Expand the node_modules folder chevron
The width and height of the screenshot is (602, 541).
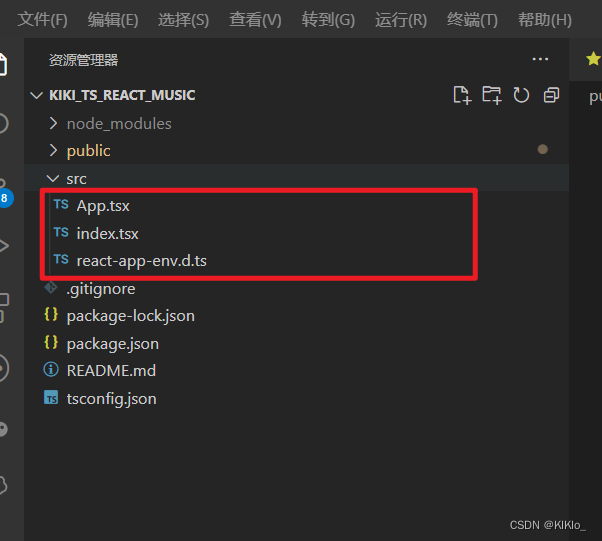tap(53, 123)
